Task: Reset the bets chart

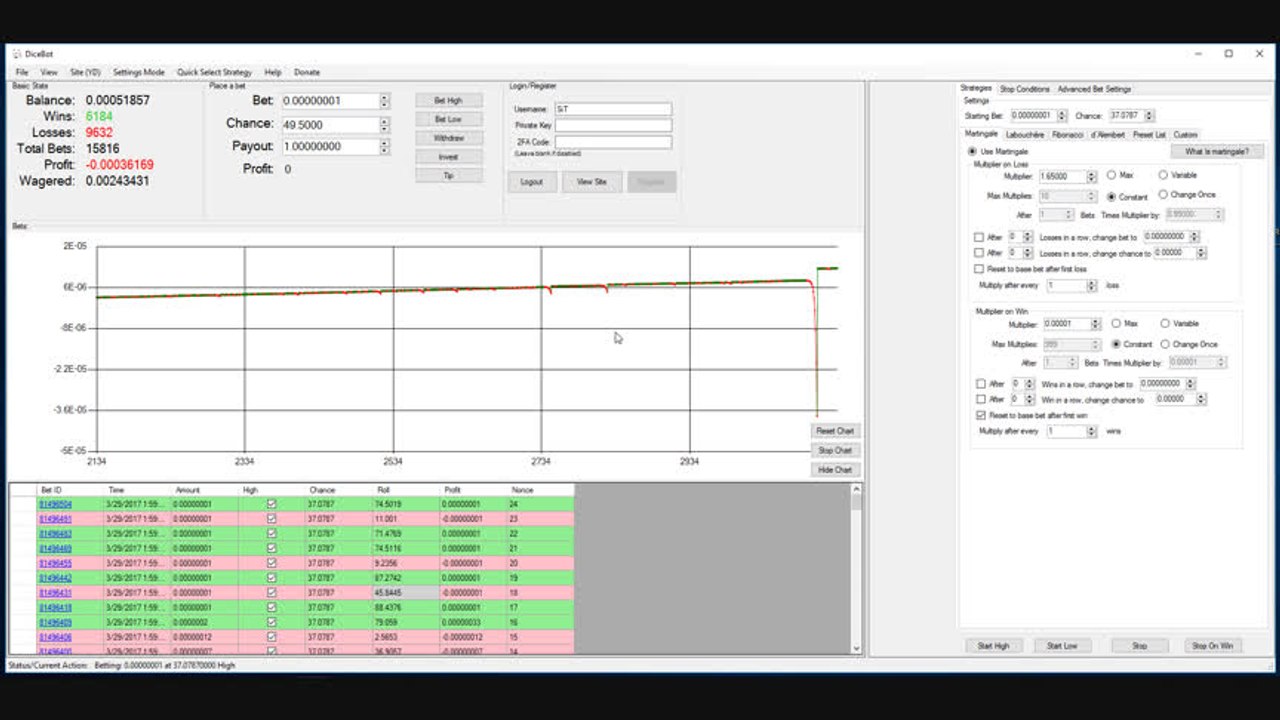Action: pyautogui.click(x=835, y=431)
